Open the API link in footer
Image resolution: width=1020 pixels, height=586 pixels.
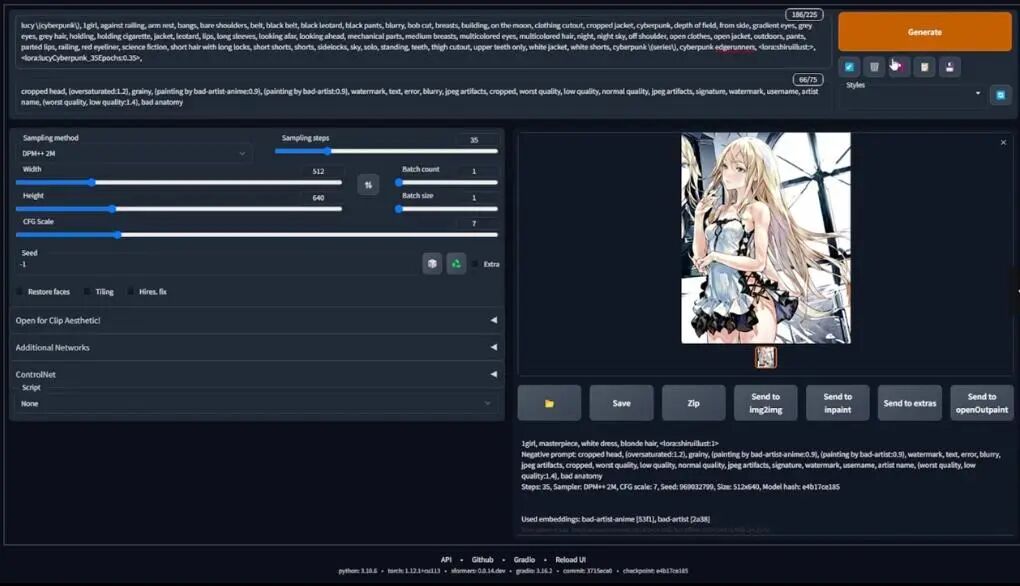(x=446, y=559)
